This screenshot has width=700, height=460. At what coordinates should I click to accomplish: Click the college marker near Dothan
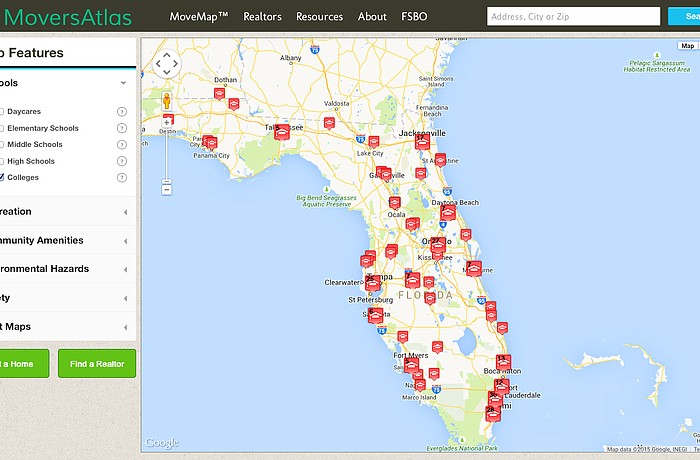click(x=220, y=93)
